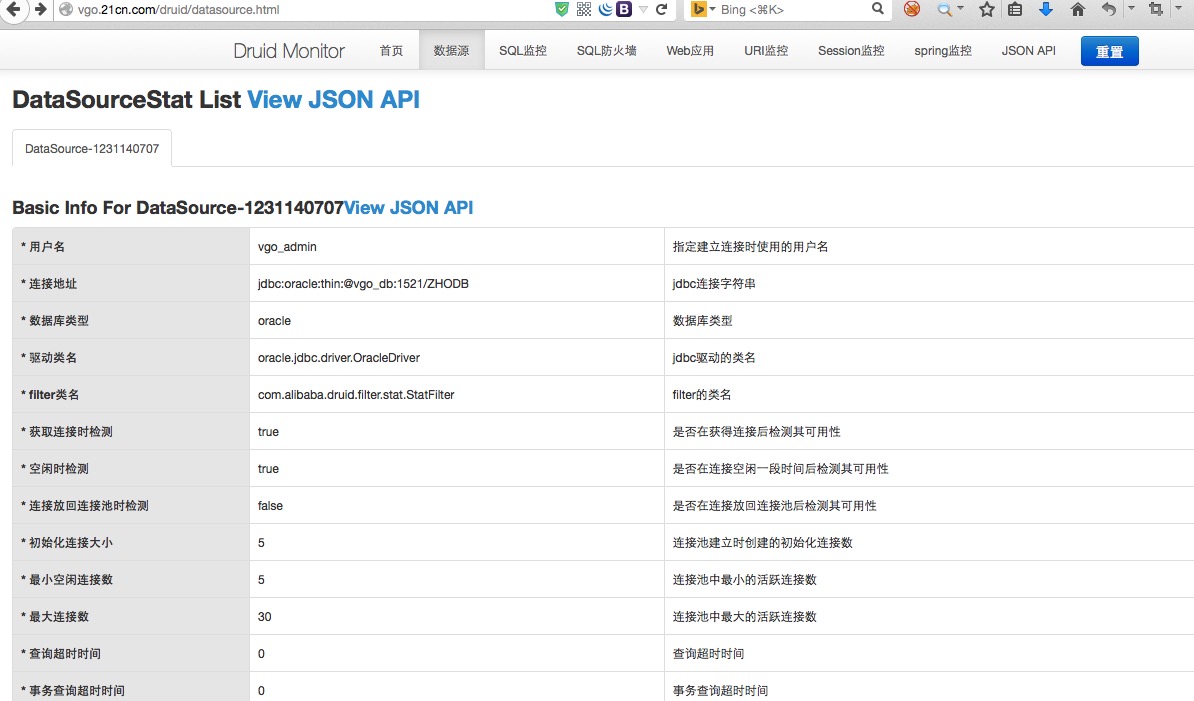Click the value 30 for 最大连接数
This screenshot has width=1194, height=701.
click(264, 617)
